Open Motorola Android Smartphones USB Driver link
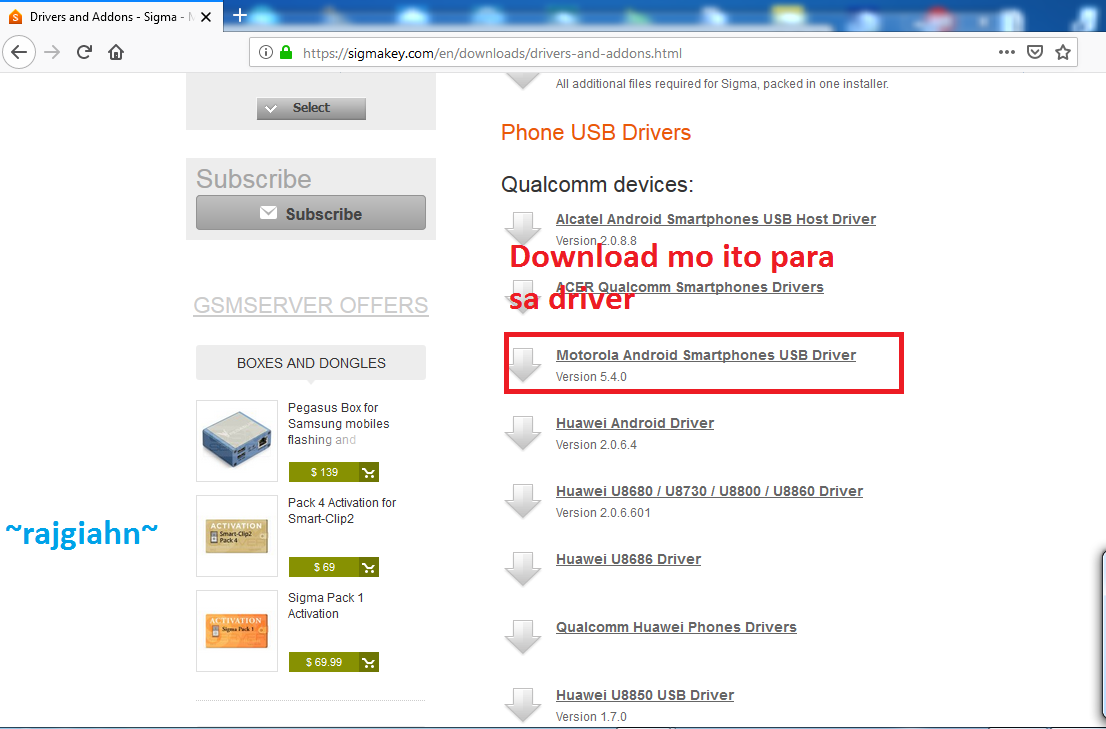Screen dimensions: 1106x729 [x=706, y=355]
